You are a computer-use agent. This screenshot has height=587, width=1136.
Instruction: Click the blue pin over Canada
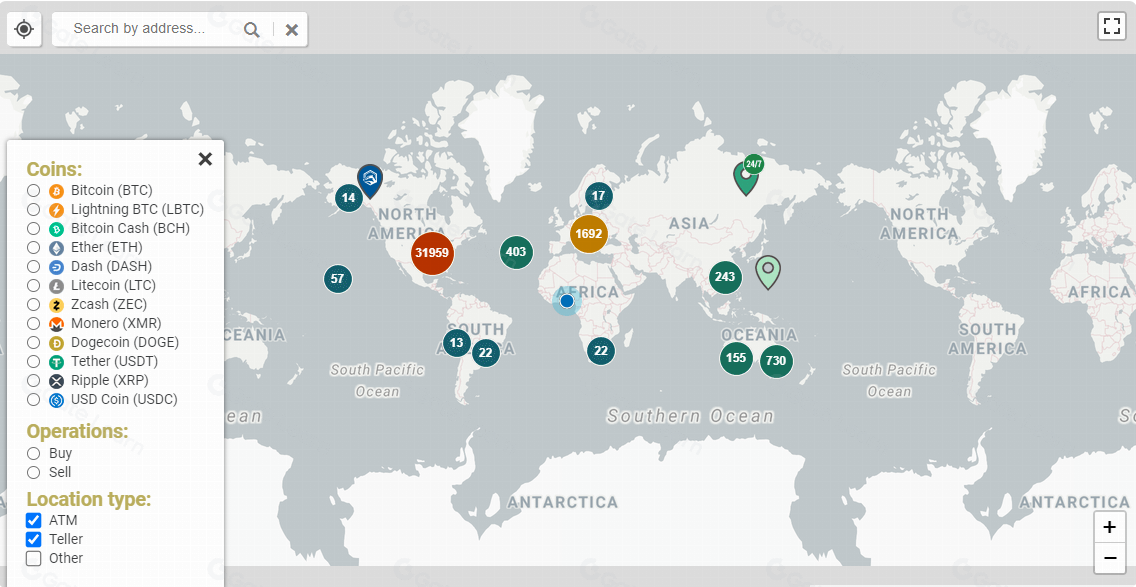[x=370, y=180]
